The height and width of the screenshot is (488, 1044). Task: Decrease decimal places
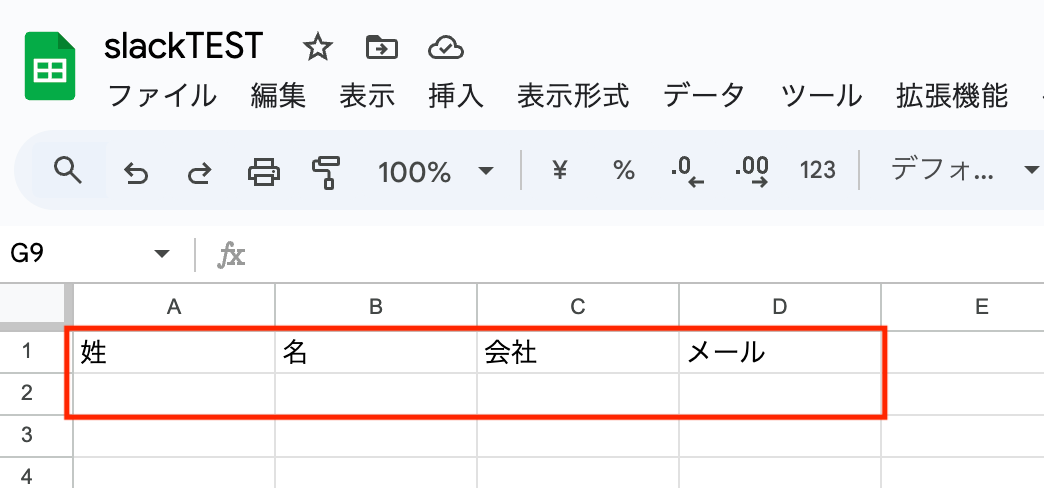(x=688, y=171)
